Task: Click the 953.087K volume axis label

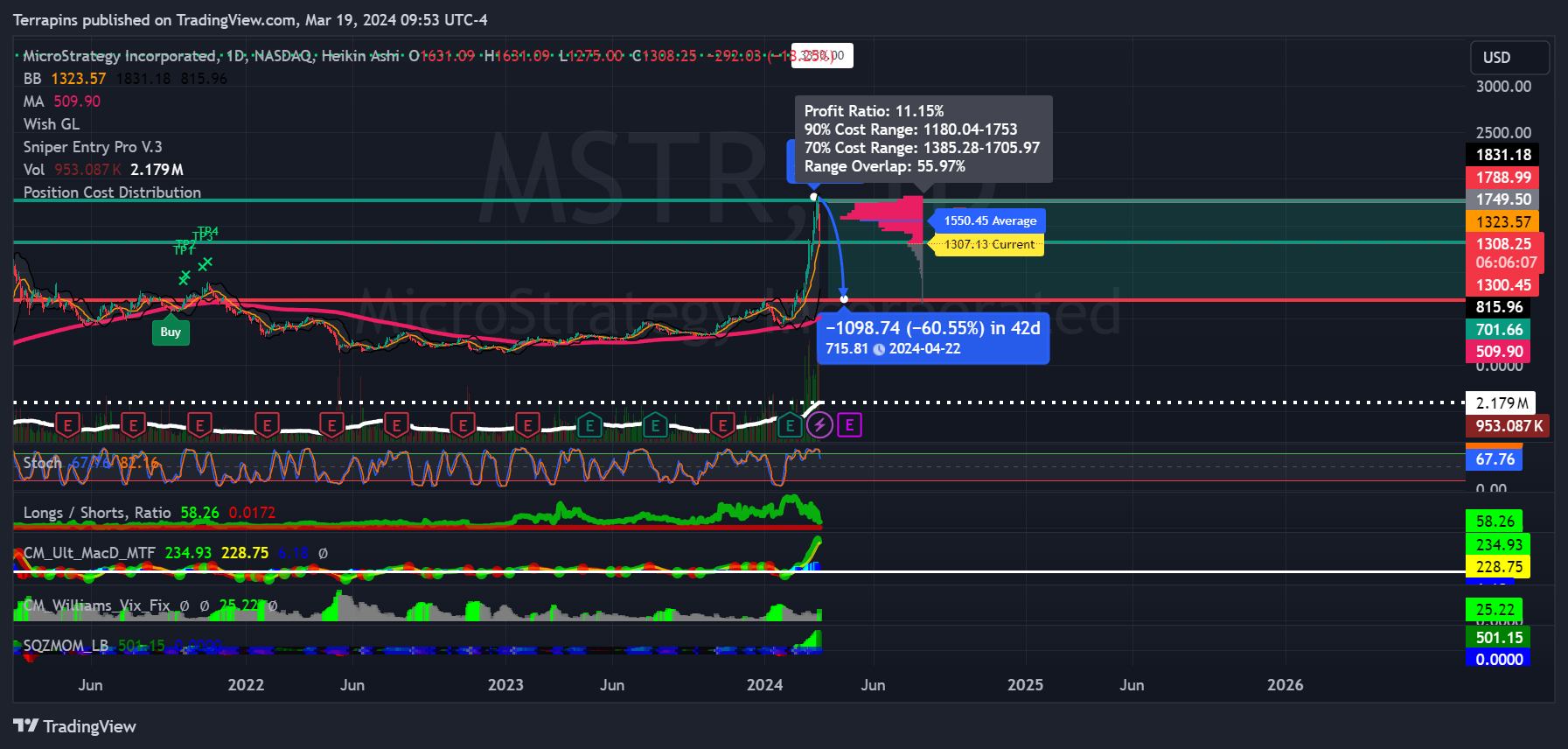Action: click(x=1508, y=426)
